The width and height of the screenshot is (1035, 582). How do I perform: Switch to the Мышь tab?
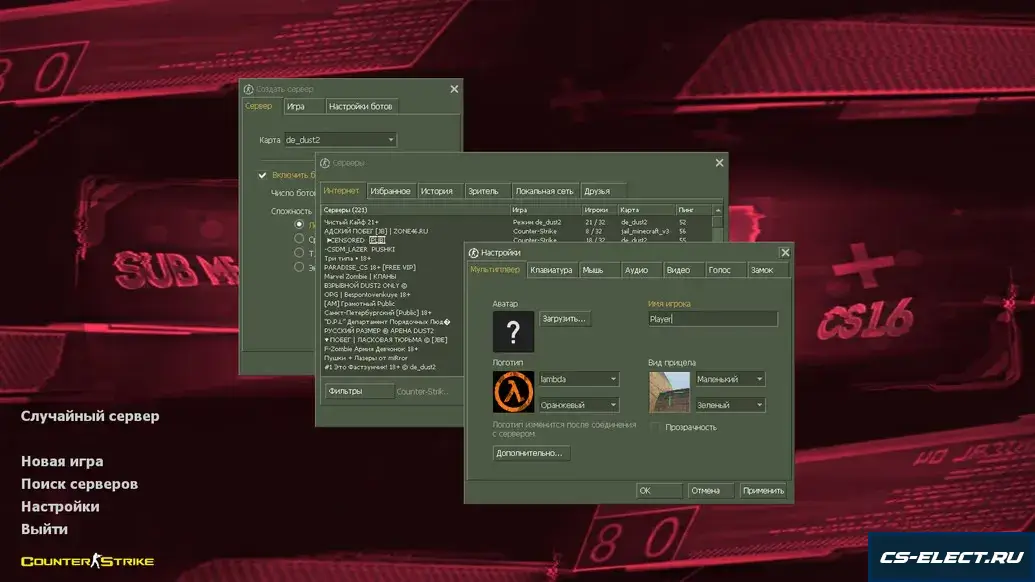pyautogui.click(x=599, y=270)
